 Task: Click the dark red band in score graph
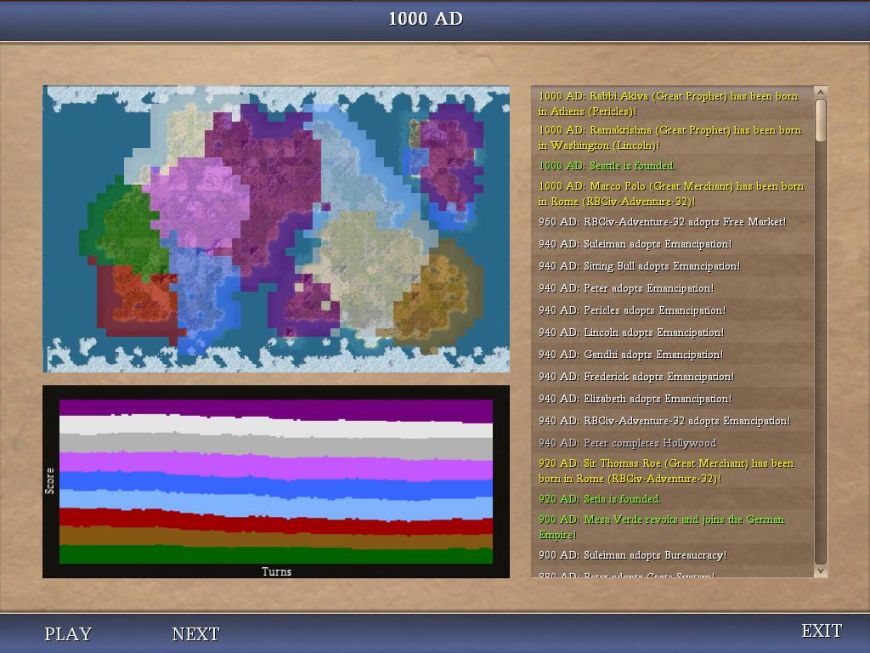276,523
